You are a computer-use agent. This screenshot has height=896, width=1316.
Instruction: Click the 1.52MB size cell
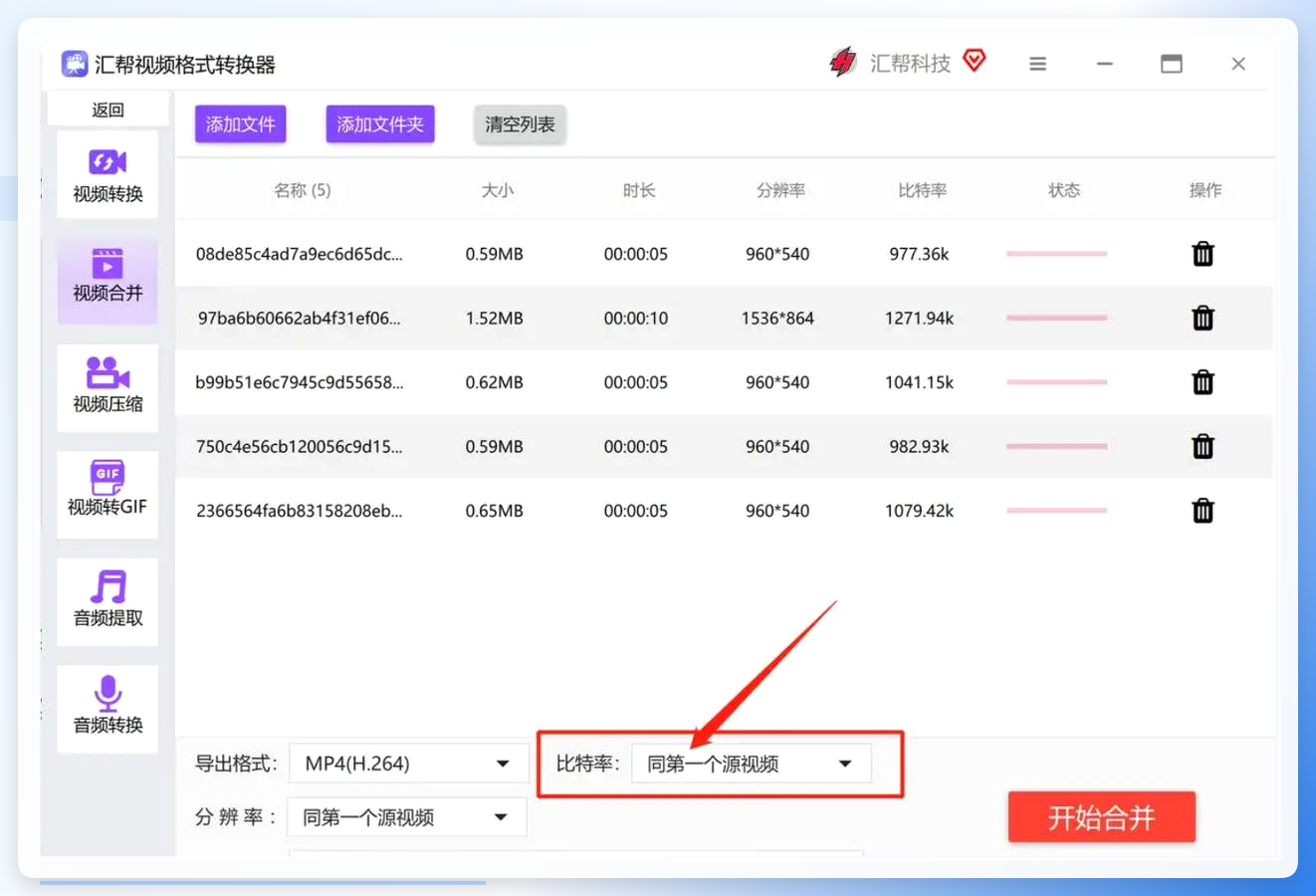coord(495,319)
